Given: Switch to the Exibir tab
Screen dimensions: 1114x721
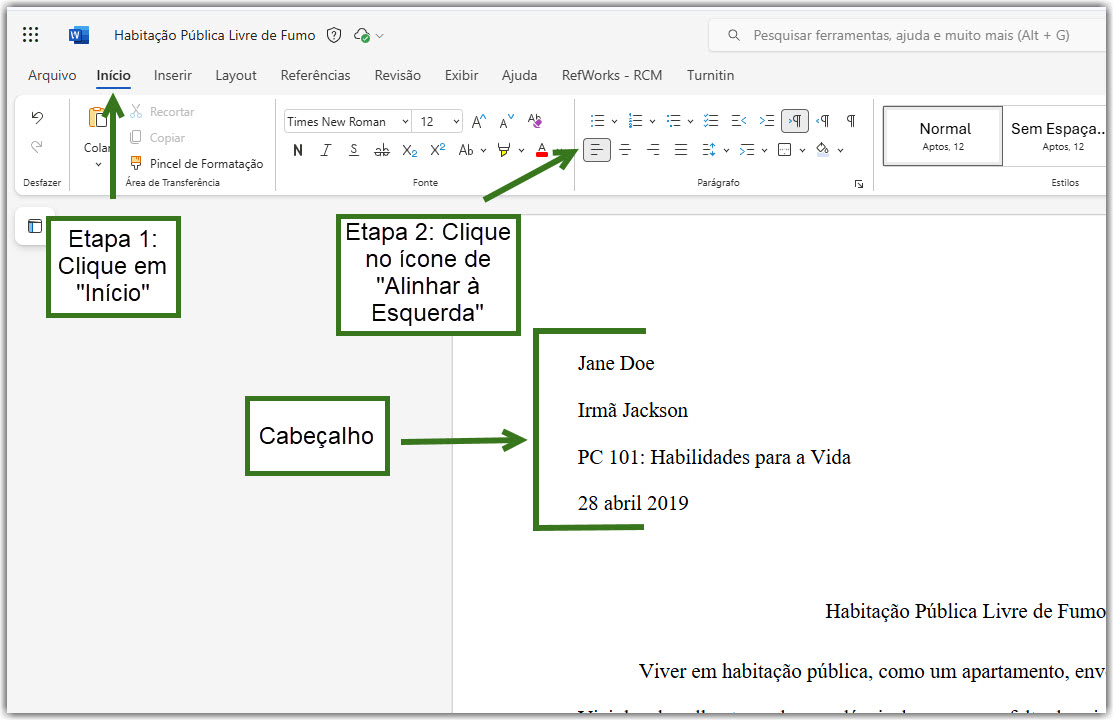Looking at the screenshot, I should (x=462, y=75).
